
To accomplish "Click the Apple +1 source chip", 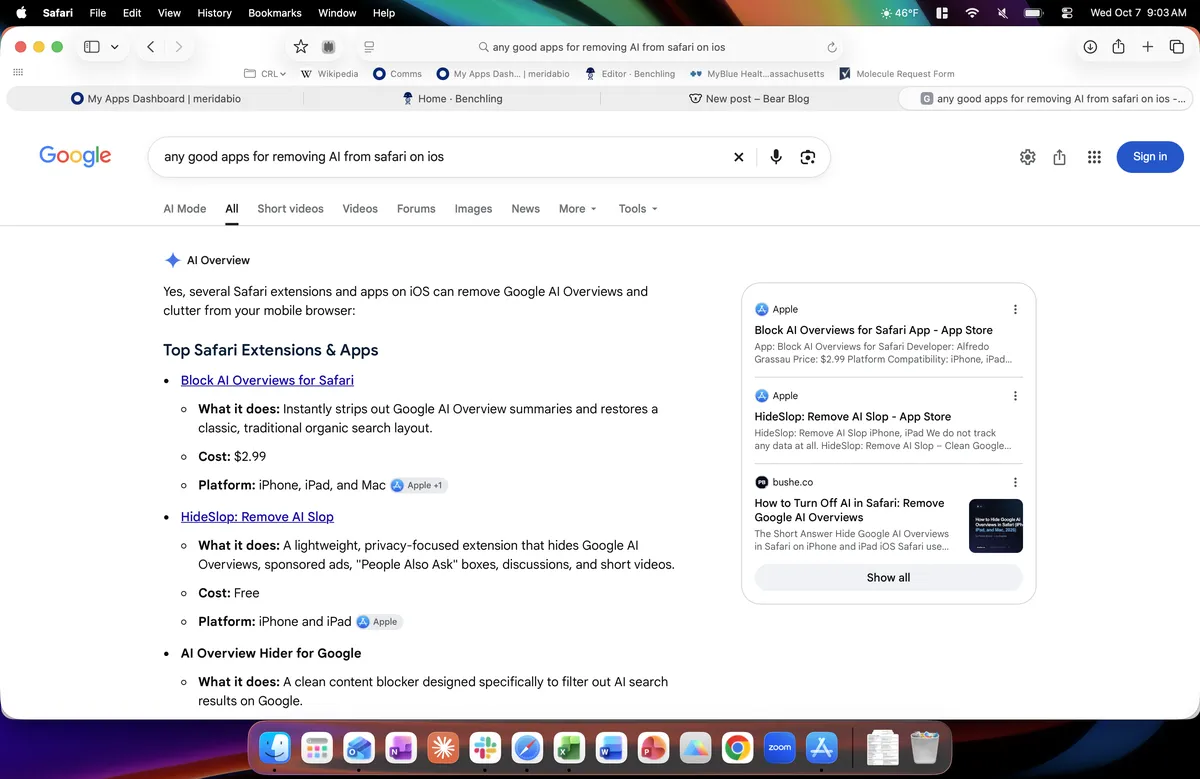I will (x=419, y=485).
